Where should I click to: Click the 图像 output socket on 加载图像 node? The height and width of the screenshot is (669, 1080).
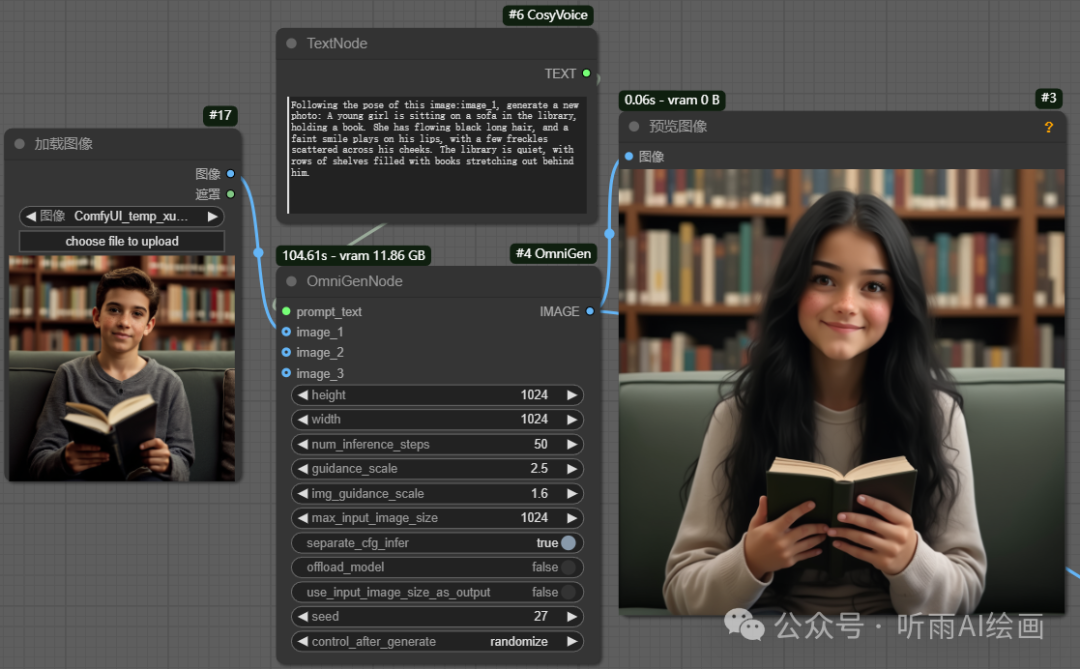231,174
